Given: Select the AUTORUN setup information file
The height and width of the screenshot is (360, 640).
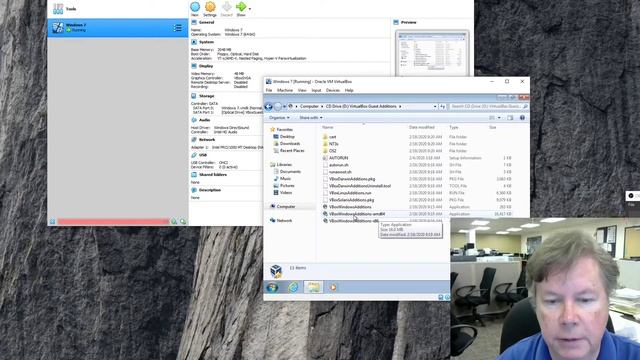Looking at the screenshot, I should click(x=338, y=158).
